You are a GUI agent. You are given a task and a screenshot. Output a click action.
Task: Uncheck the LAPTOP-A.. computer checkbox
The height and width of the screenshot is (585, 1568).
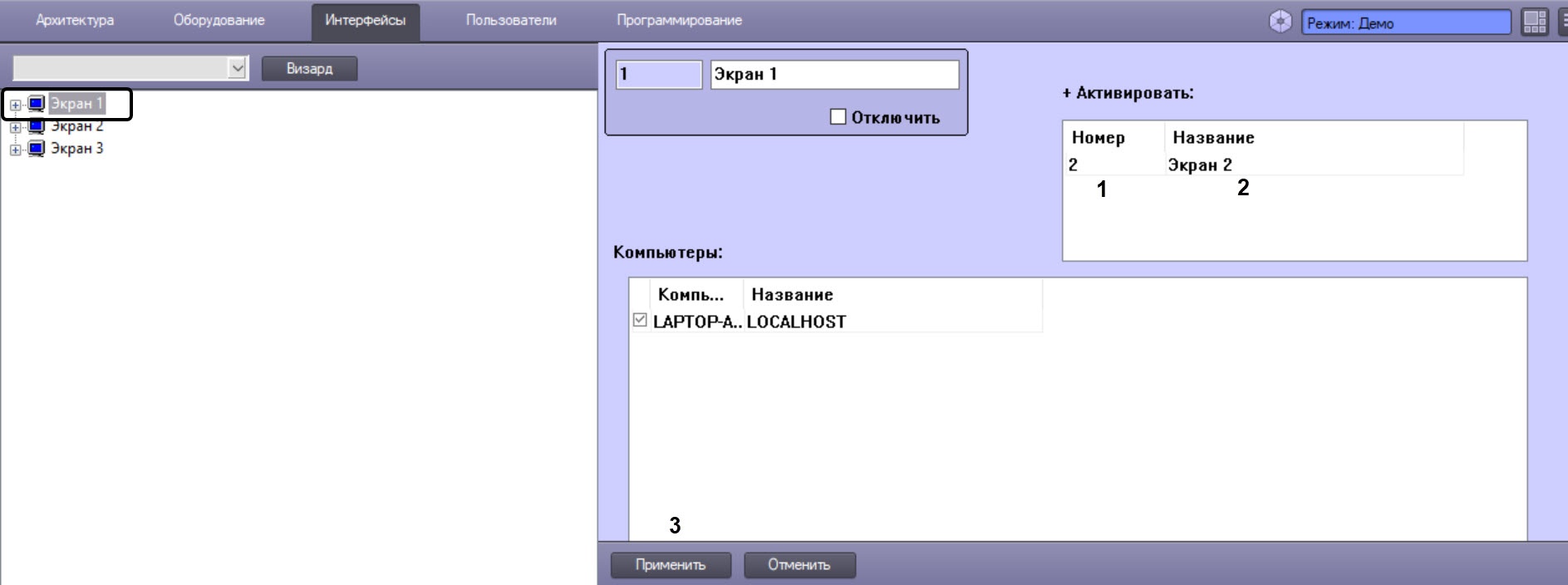[640, 320]
